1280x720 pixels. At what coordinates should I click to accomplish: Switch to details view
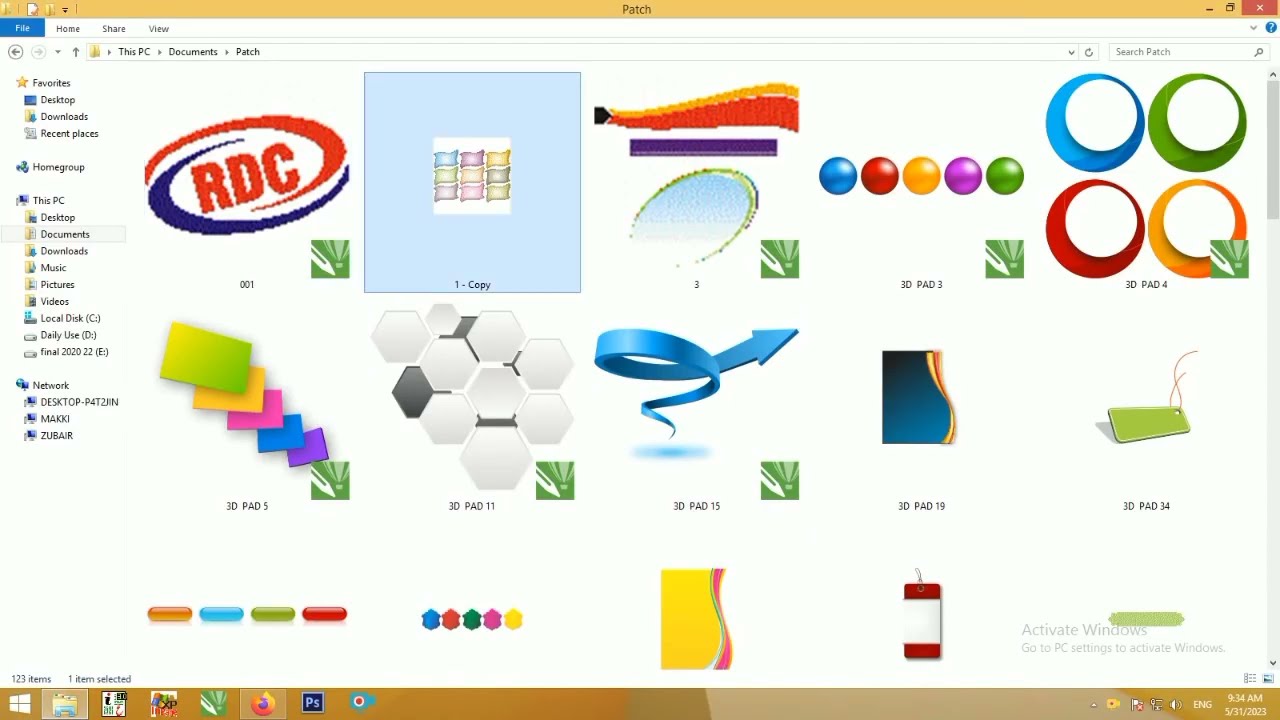point(1250,679)
